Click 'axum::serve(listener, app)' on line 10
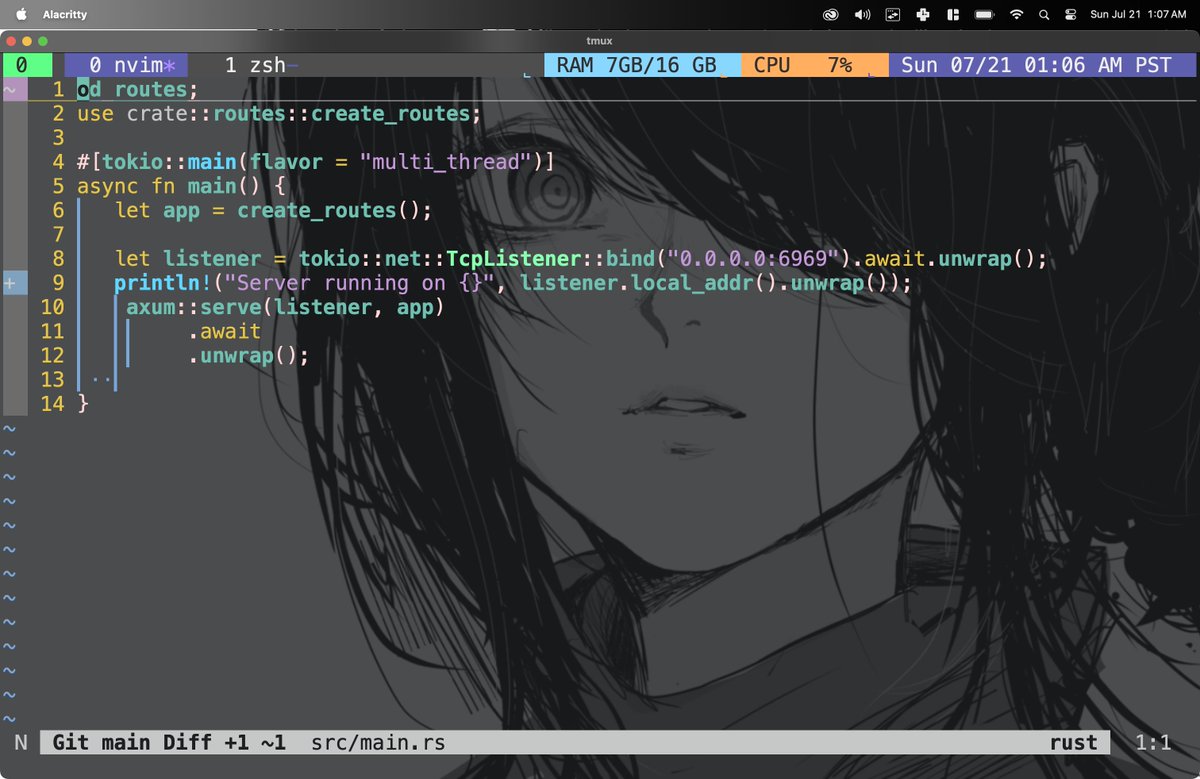 click(285, 307)
